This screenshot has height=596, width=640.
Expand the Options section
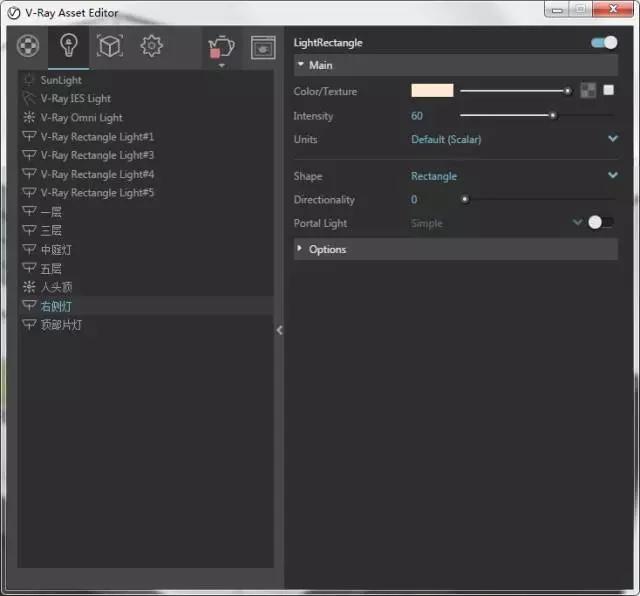[456, 249]
